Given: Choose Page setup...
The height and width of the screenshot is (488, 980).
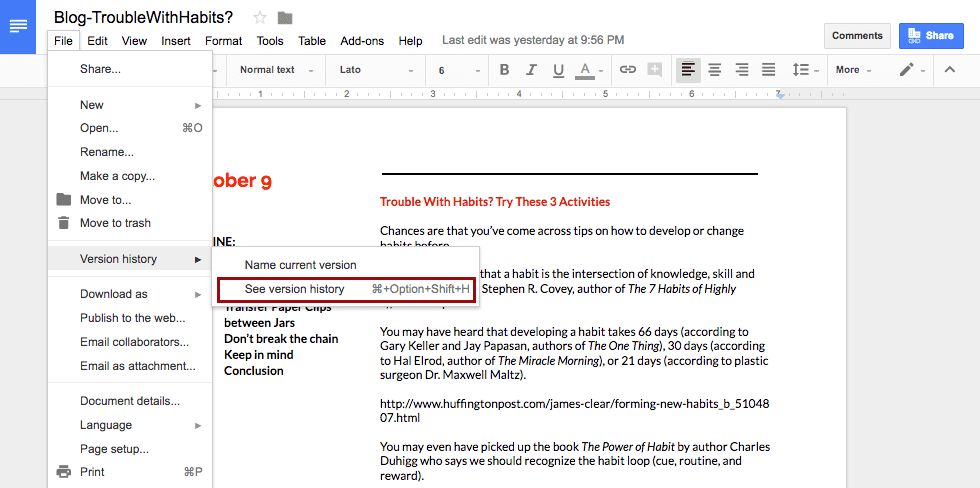Looking at the screenshot, I should tap(130, 449).
